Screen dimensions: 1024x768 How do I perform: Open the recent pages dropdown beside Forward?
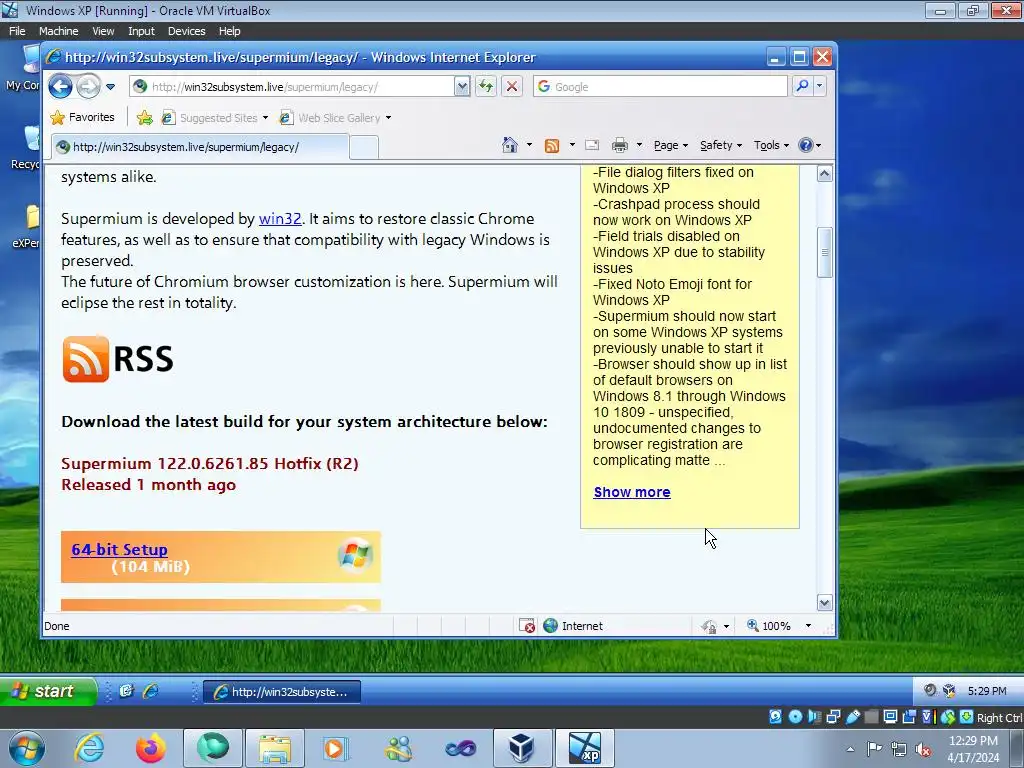click(x=110, y=86)
